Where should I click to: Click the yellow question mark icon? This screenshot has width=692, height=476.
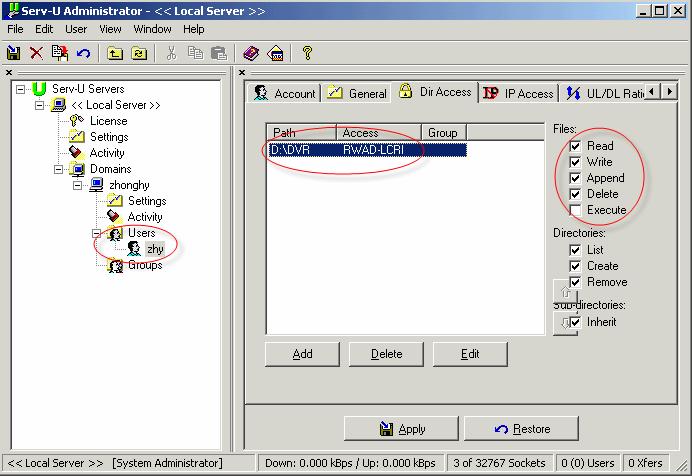pyautogui.click(x=307, y=53)
